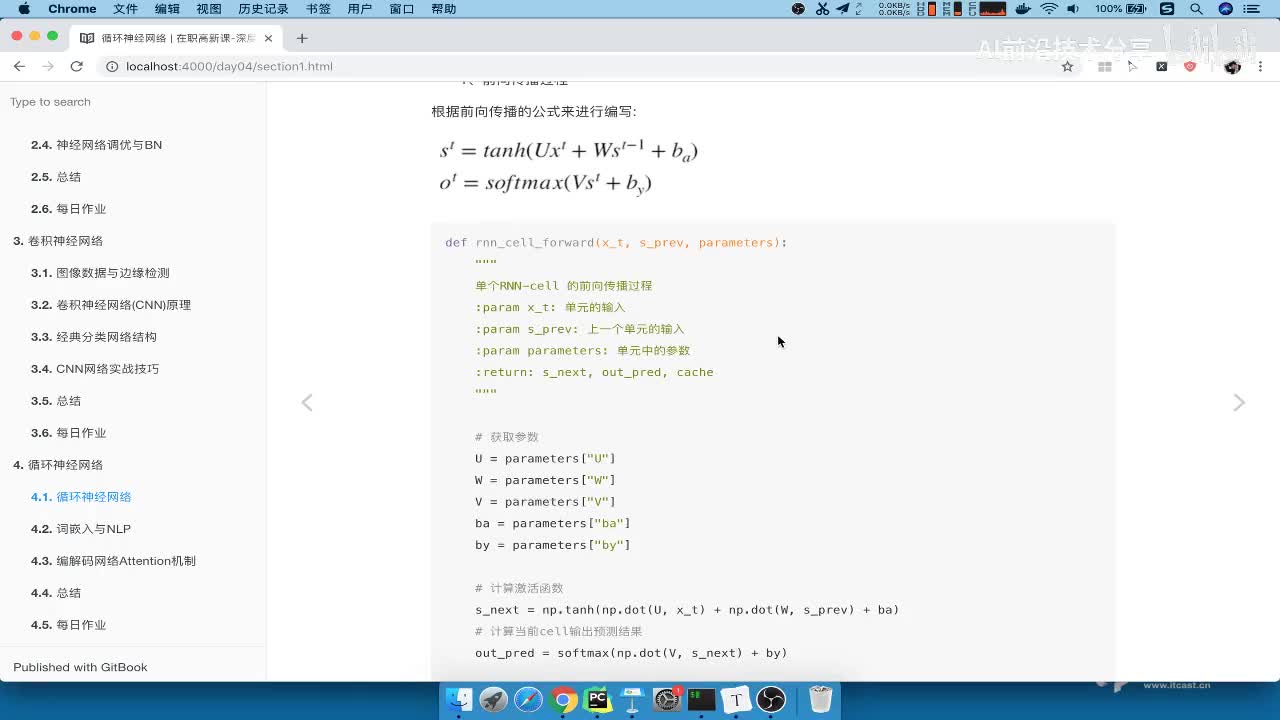This screenshot has height=720, width=1280.
Task: Open section 2.6 每日作业
Action: (x=68, y=209)
